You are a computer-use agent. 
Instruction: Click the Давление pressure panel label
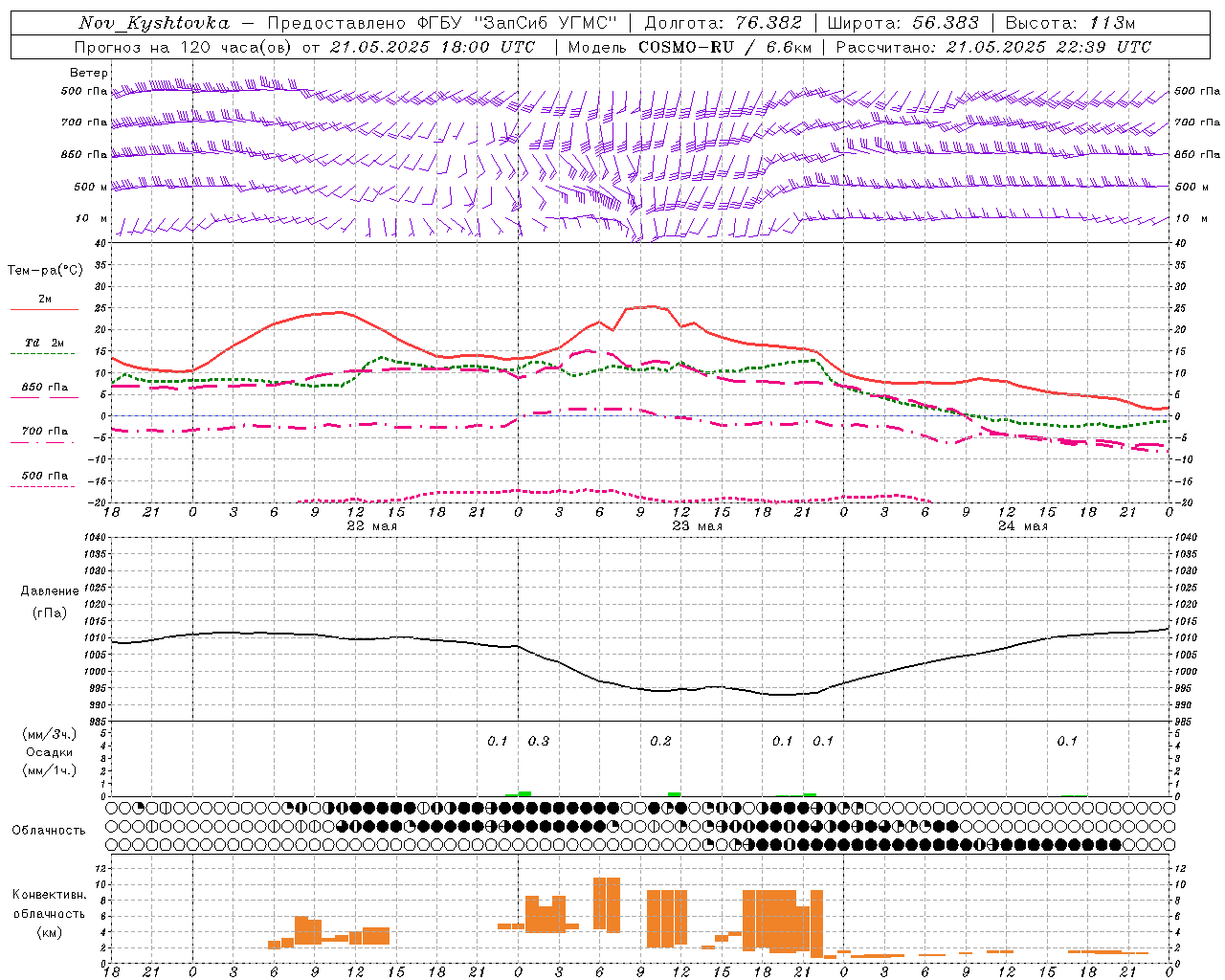[x=50, y=590]
